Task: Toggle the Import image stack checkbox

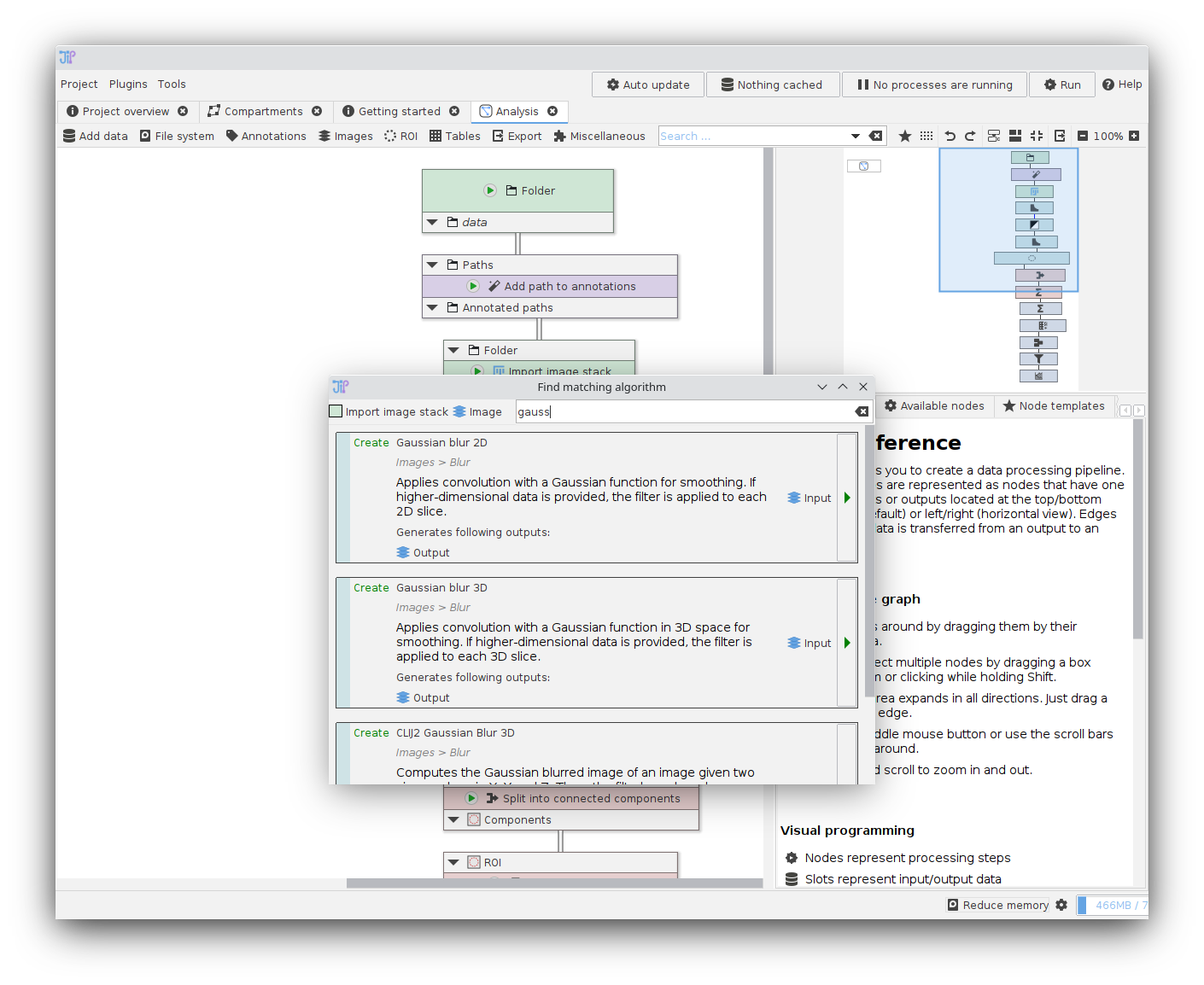Action: [335, 411]
